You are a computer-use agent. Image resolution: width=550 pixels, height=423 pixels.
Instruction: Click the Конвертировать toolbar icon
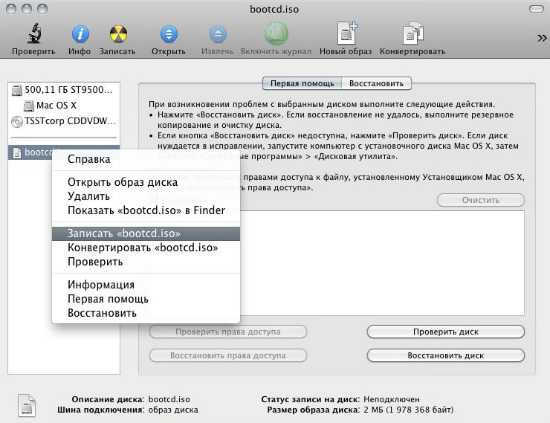tap(413, 34)
